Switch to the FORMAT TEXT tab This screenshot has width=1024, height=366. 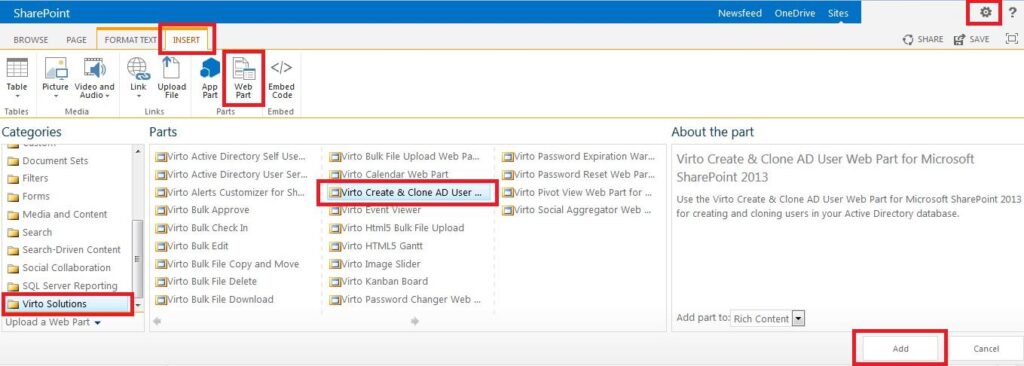pos(131,40)
